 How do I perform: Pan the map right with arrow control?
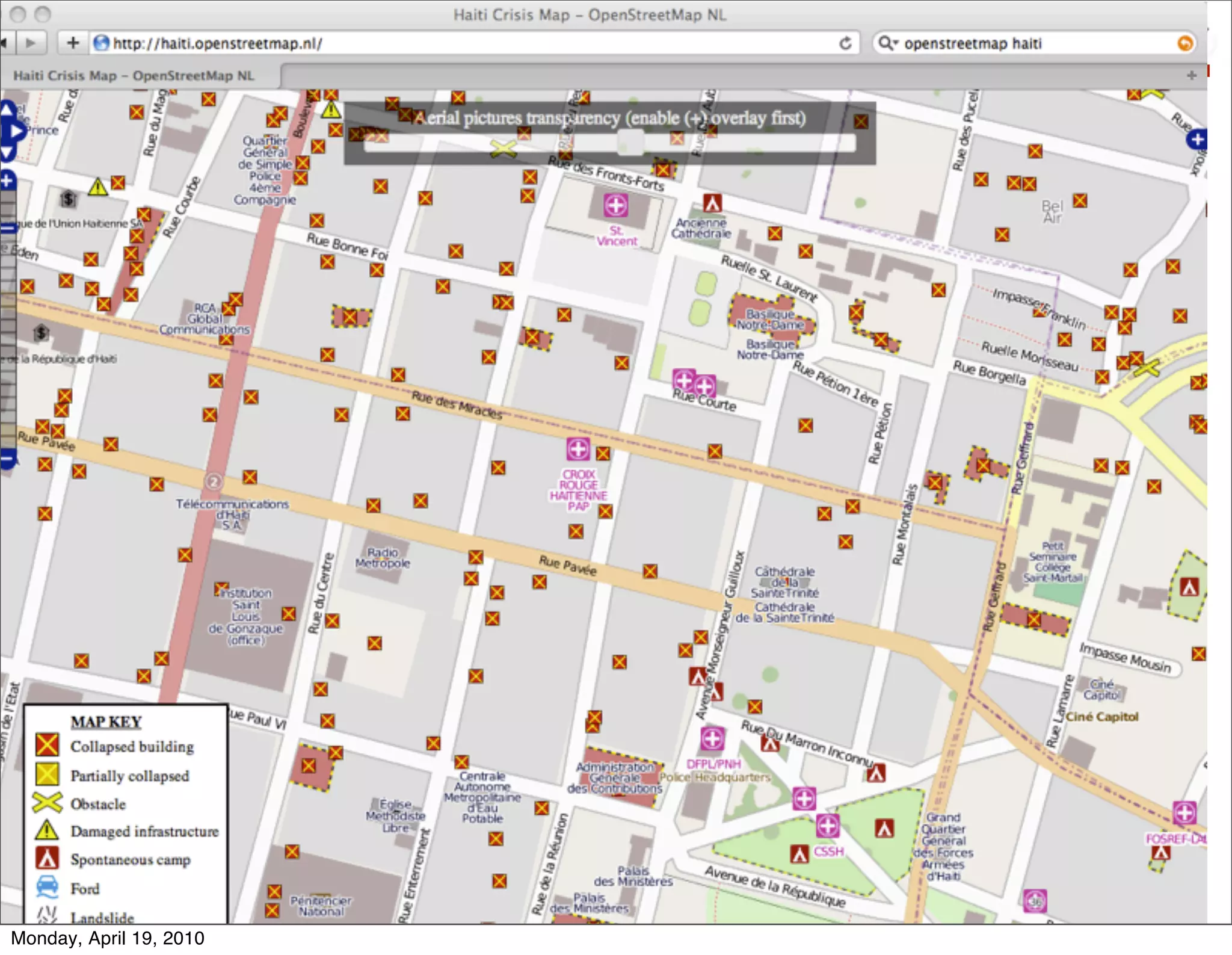point(16,131)
